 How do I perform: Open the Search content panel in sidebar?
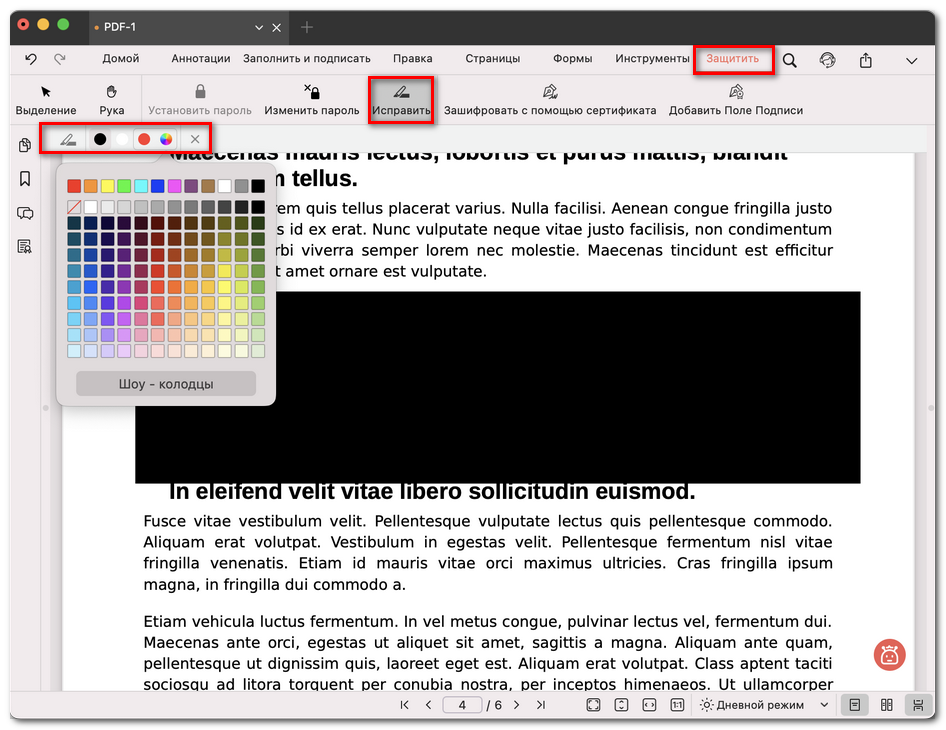pyautogui.click(x=23, y=246)
